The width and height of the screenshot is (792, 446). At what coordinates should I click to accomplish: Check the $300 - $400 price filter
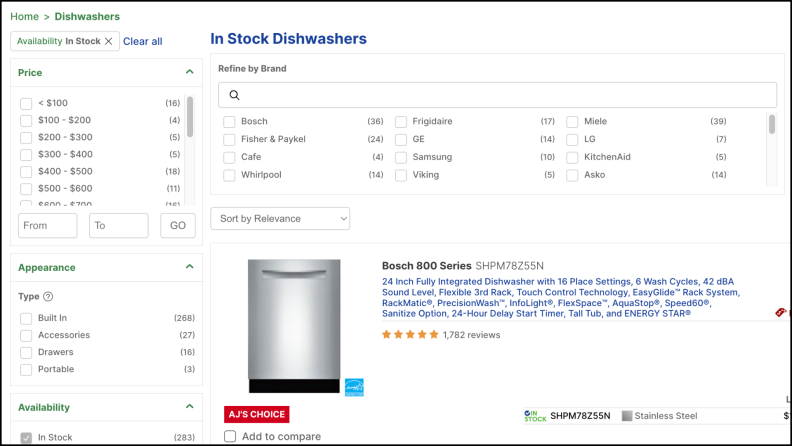pos(26,155)
